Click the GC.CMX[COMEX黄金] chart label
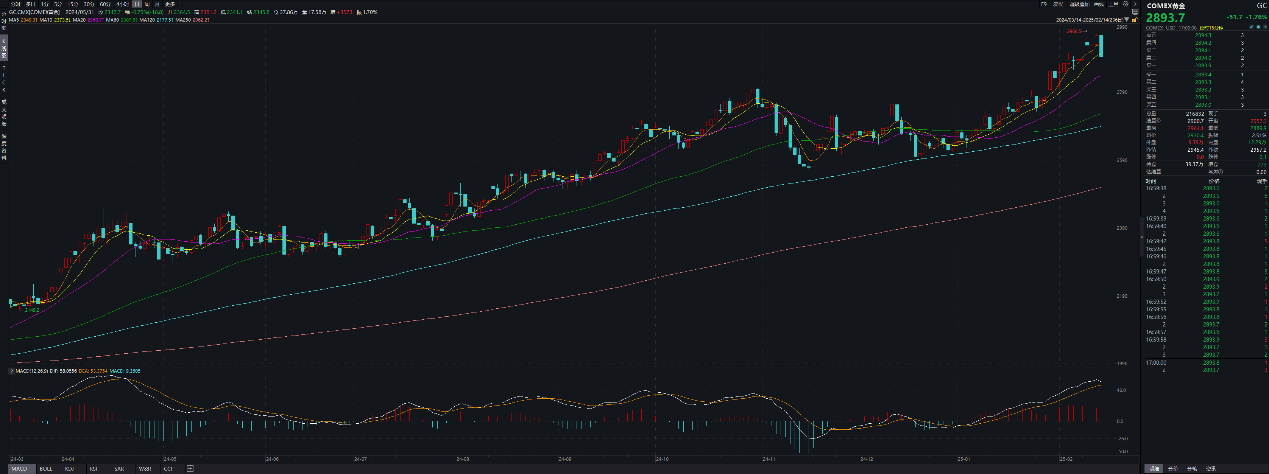Viewport: 1269px width, 474px height. 34,12
